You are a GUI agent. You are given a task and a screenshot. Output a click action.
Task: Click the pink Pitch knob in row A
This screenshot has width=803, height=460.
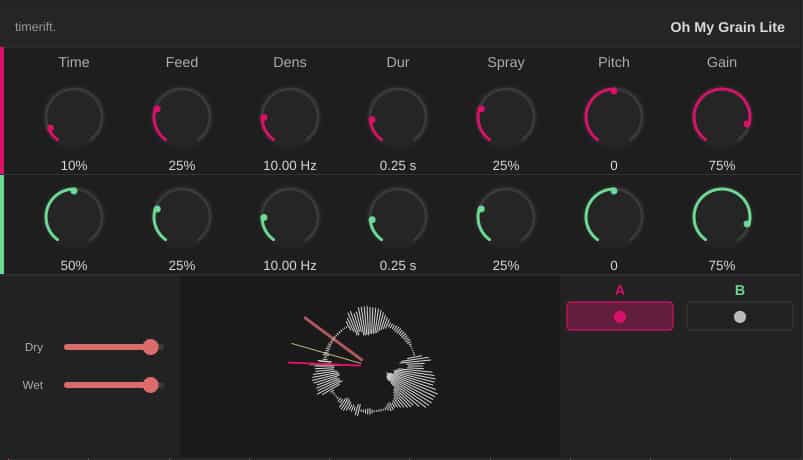click(x=614, y=117)
